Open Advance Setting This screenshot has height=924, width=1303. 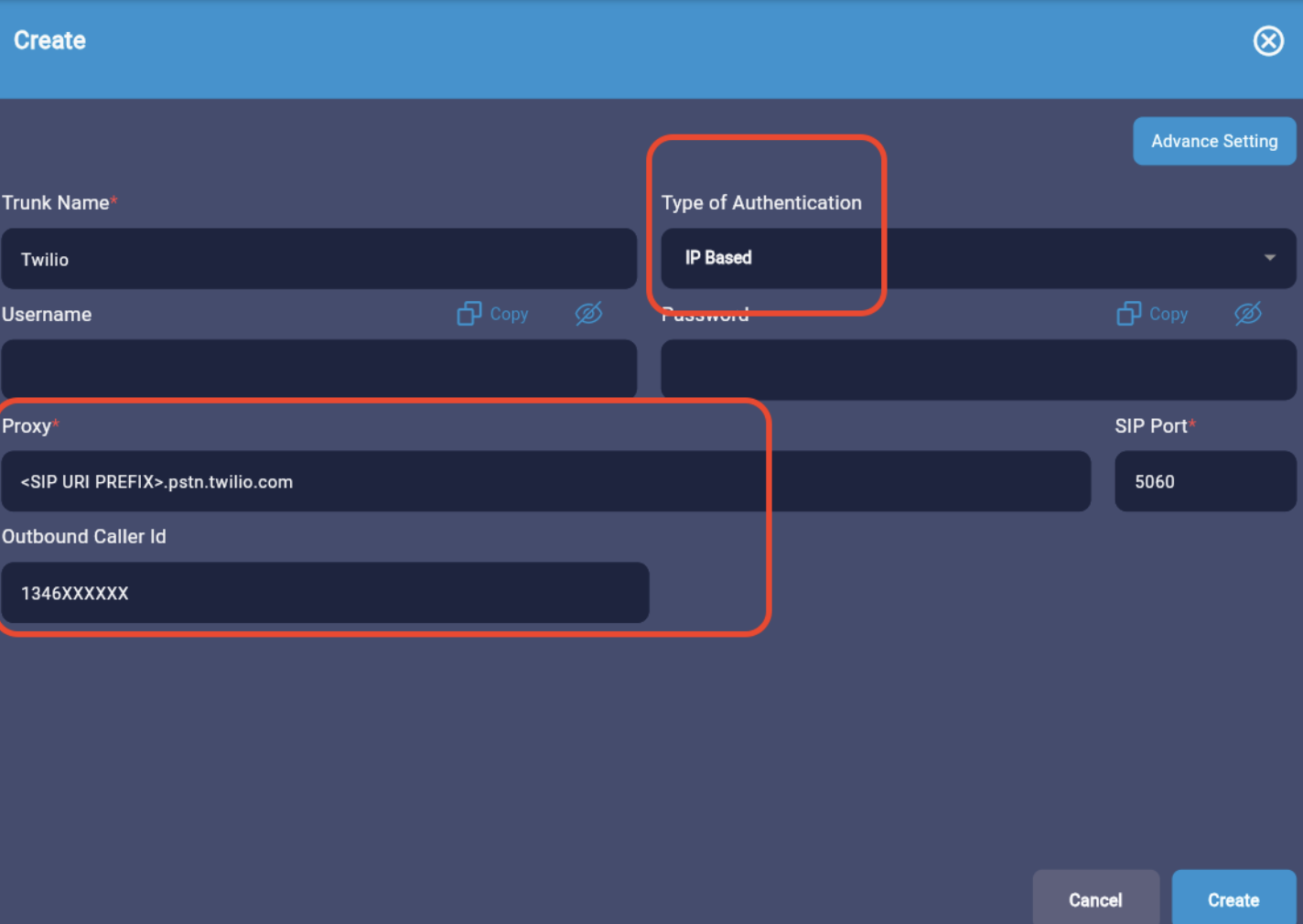point(1214,141)
